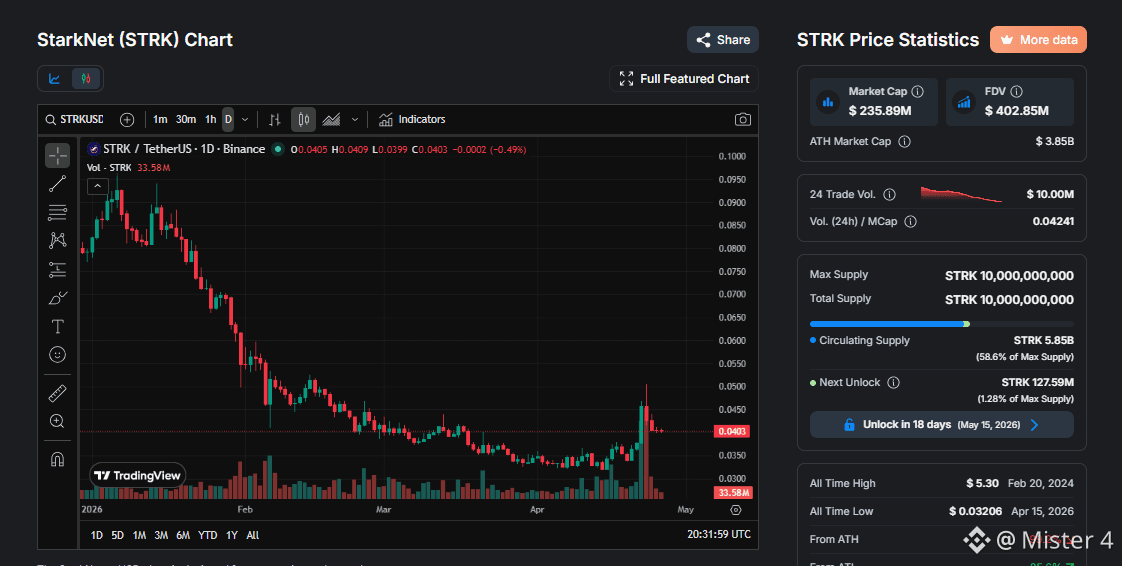Expand the interval dropdown arrow
Screen dimensions: 1122x566
point(245,119)
